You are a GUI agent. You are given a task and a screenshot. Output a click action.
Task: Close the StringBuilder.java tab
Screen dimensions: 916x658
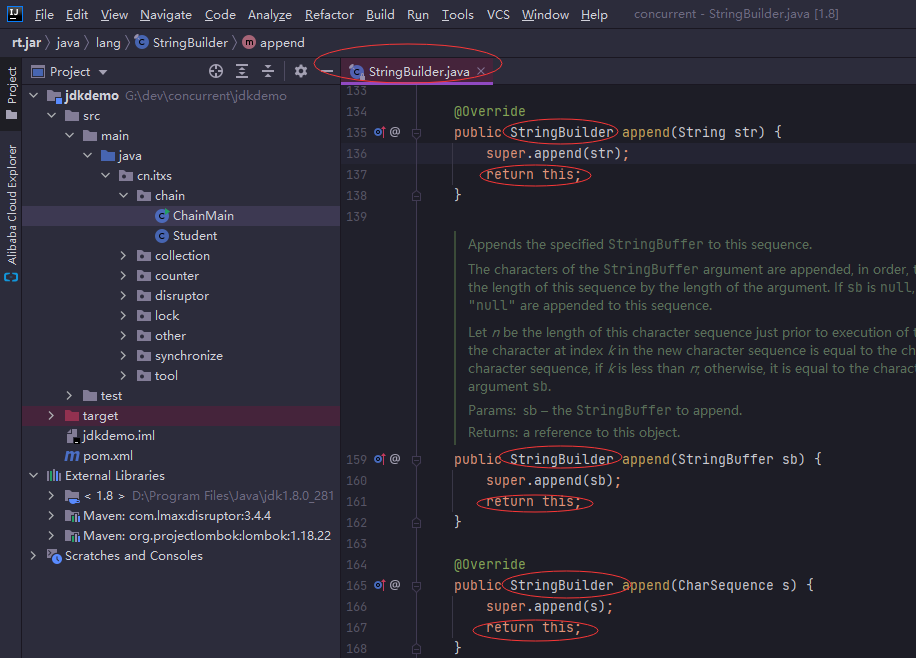[481, 71]
